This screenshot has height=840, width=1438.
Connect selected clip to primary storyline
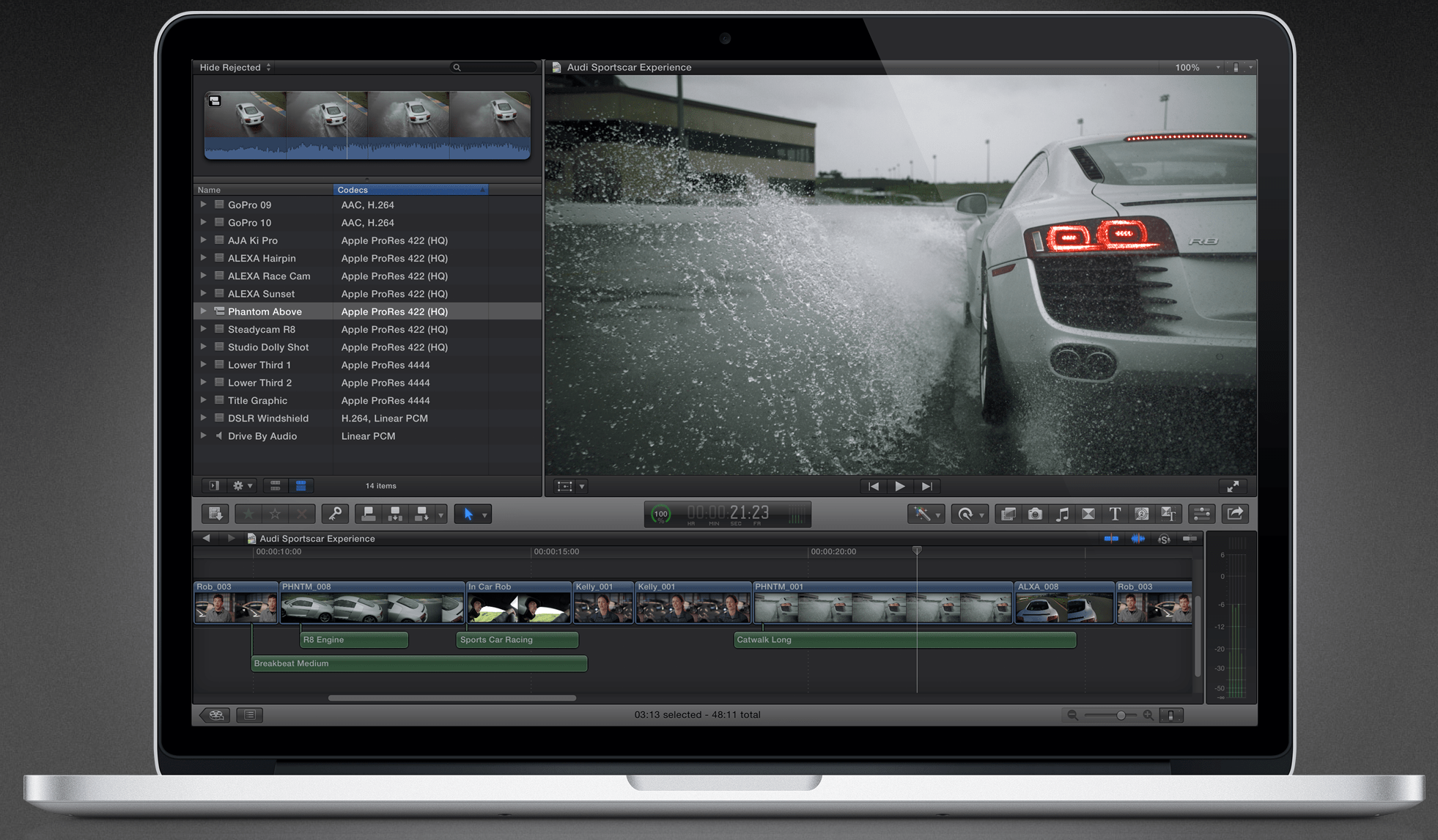369,514
